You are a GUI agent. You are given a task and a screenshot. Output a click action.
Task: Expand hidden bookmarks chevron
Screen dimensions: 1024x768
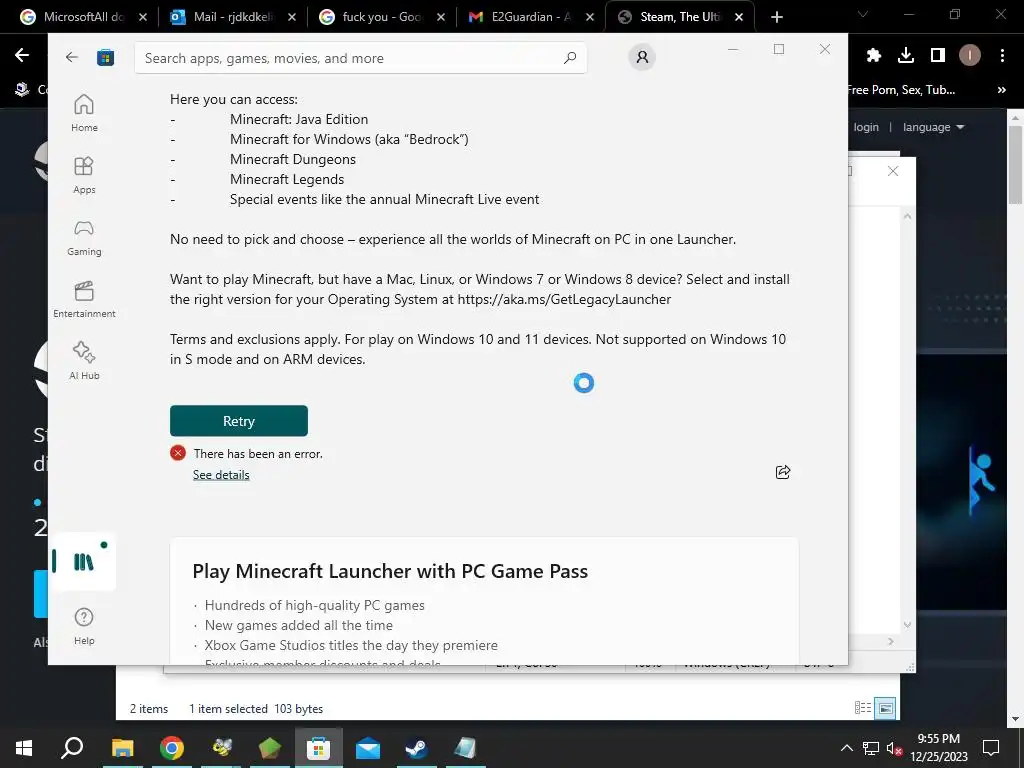1002,90
